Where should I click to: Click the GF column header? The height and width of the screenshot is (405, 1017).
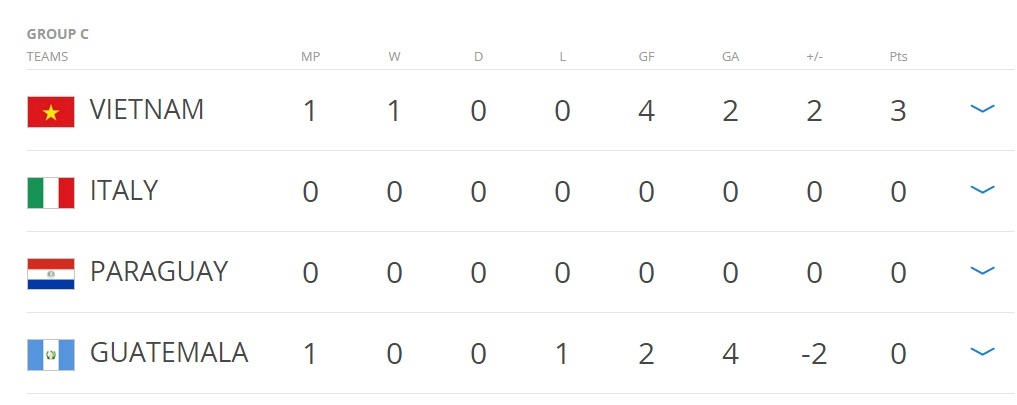pyautogui.click(x=646, y=57)
